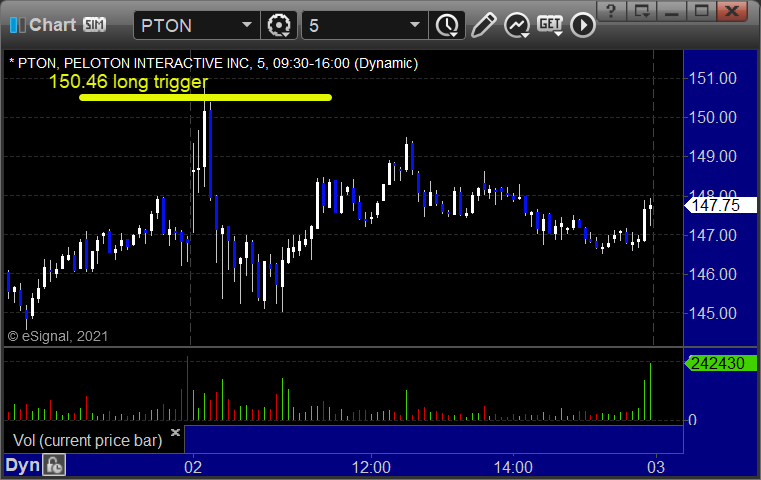Click the 'Vol (current price bar)' study label
761x480 pixels.
point(87,440)
